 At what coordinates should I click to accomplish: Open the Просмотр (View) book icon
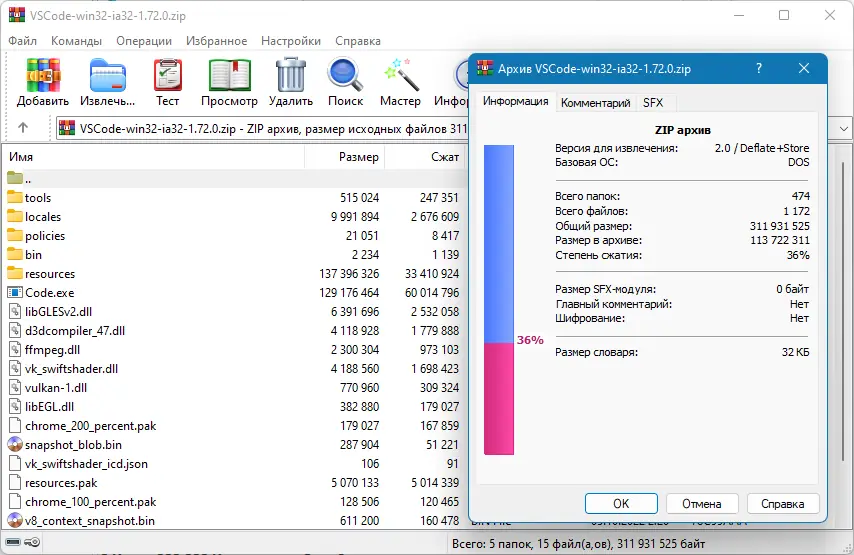pyautogui.click(x=229, y=75)
